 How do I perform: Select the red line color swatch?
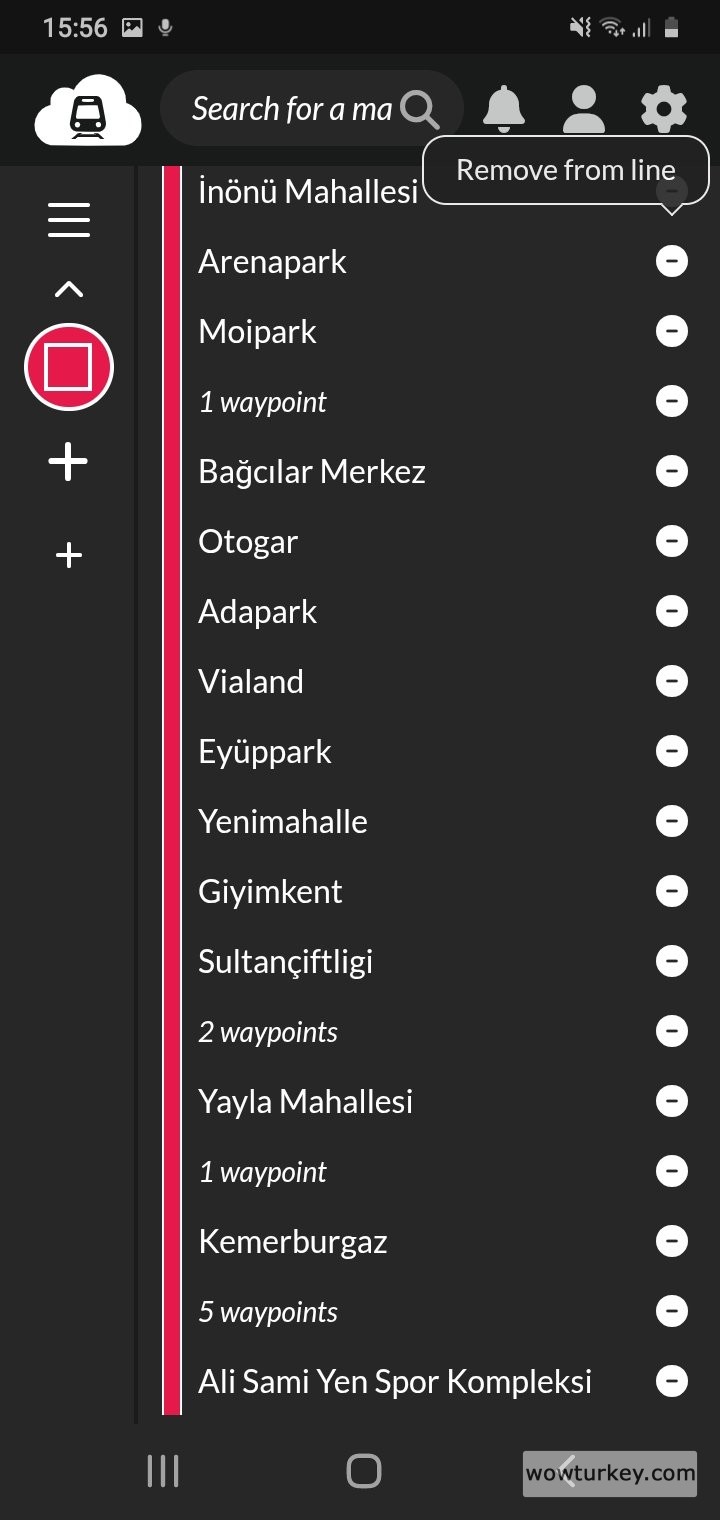pos(69,367)
